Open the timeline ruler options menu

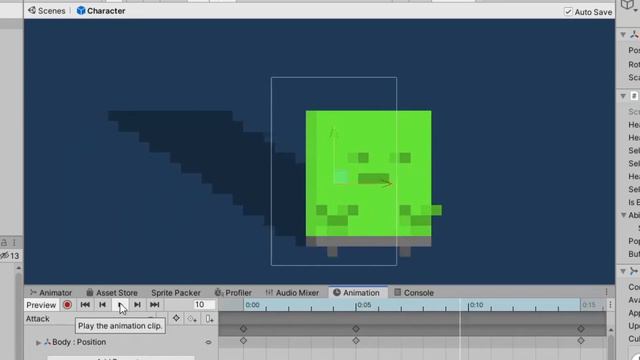(610, 305)
